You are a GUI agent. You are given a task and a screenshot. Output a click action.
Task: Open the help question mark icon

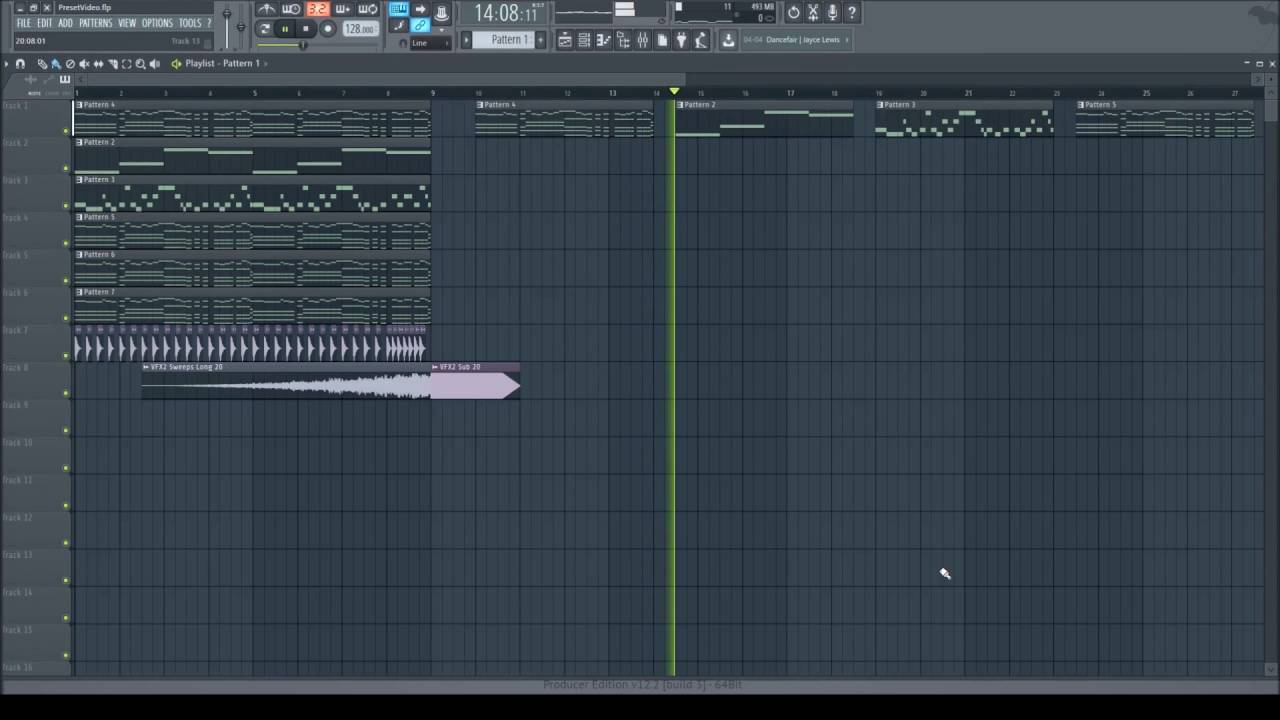851,13
